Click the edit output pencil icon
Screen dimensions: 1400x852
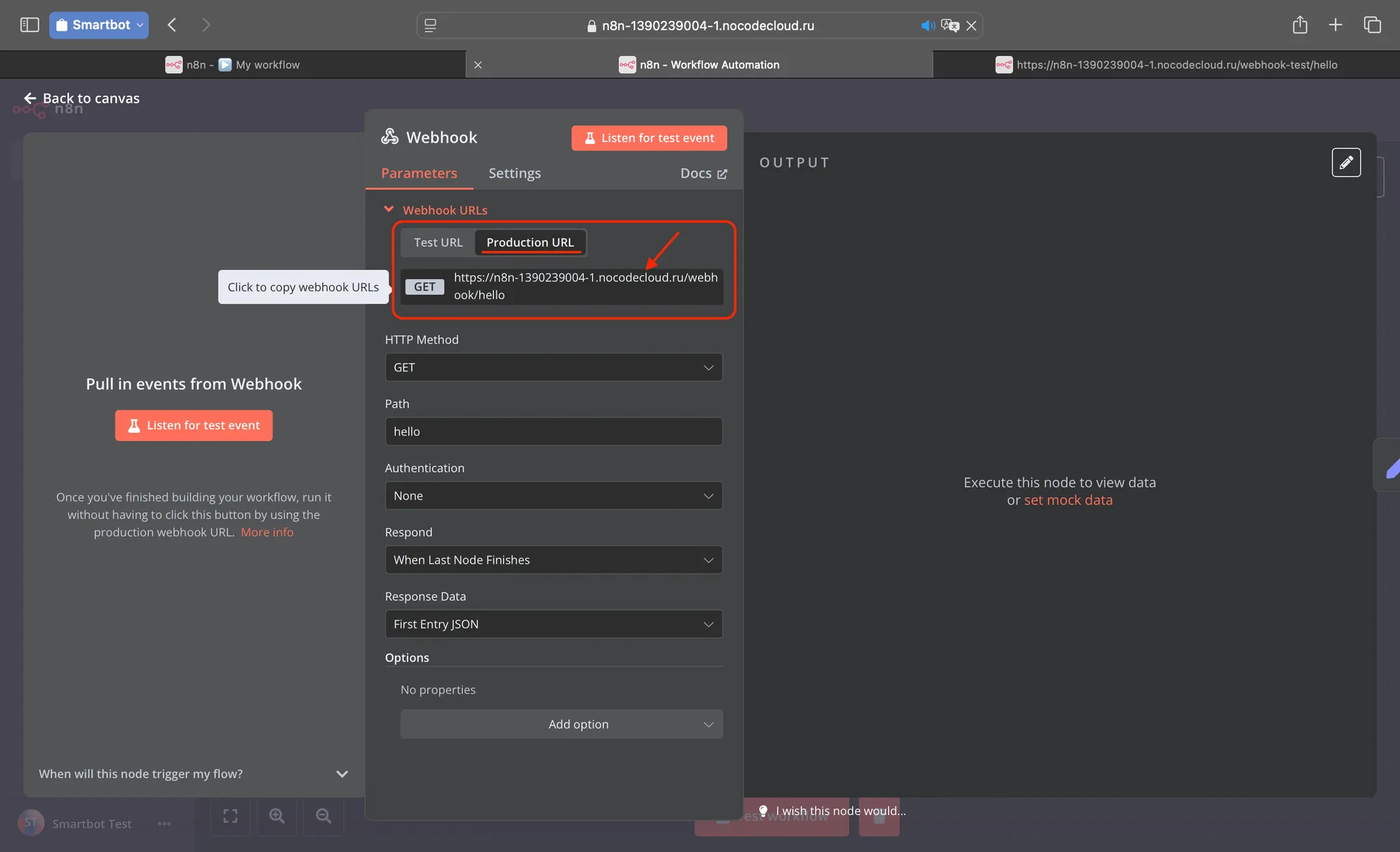1346,162
